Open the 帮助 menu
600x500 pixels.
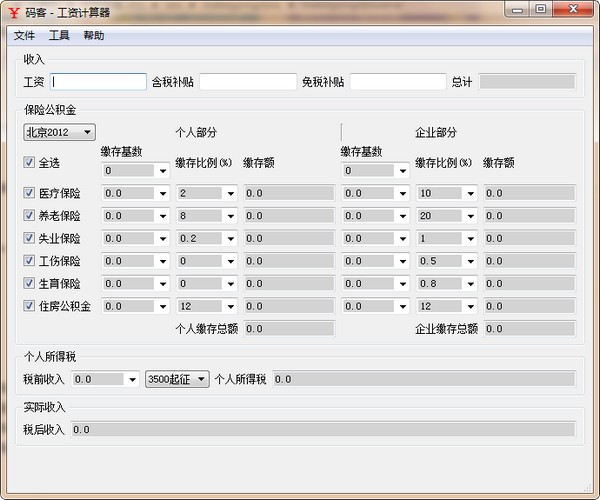[94, 35]
